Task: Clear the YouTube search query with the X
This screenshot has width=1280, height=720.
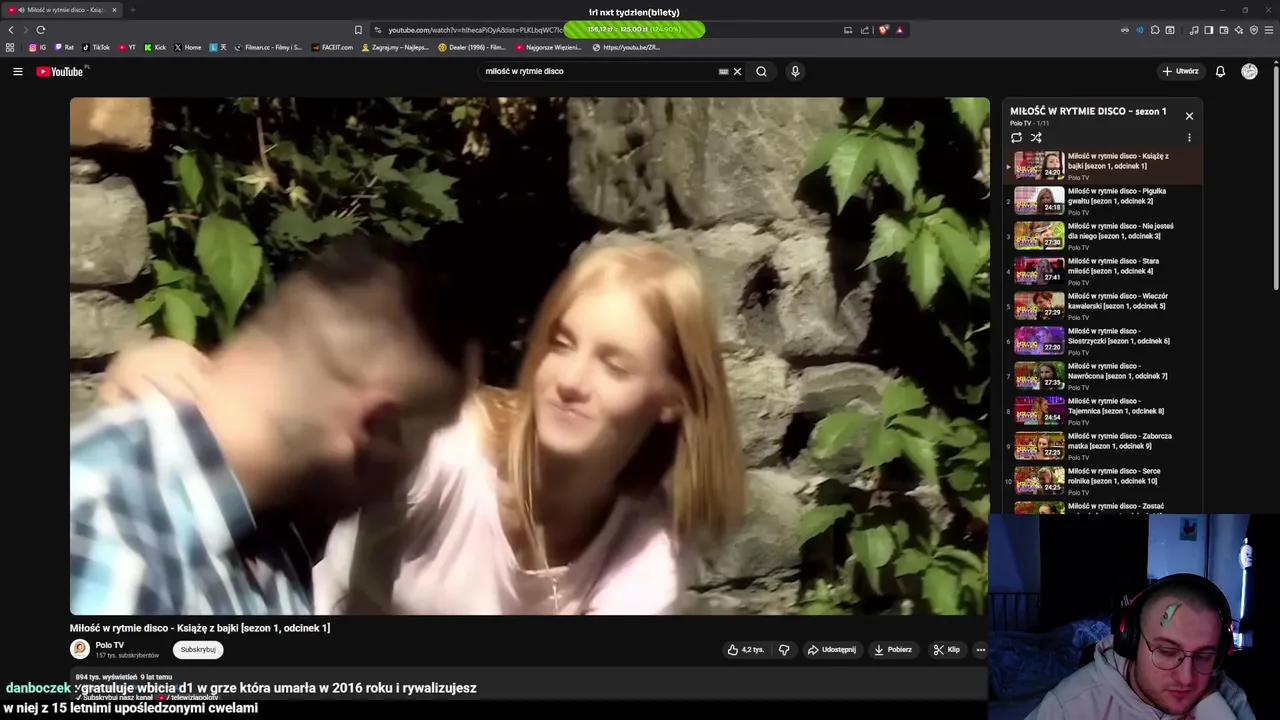Action: click(737, 71)
